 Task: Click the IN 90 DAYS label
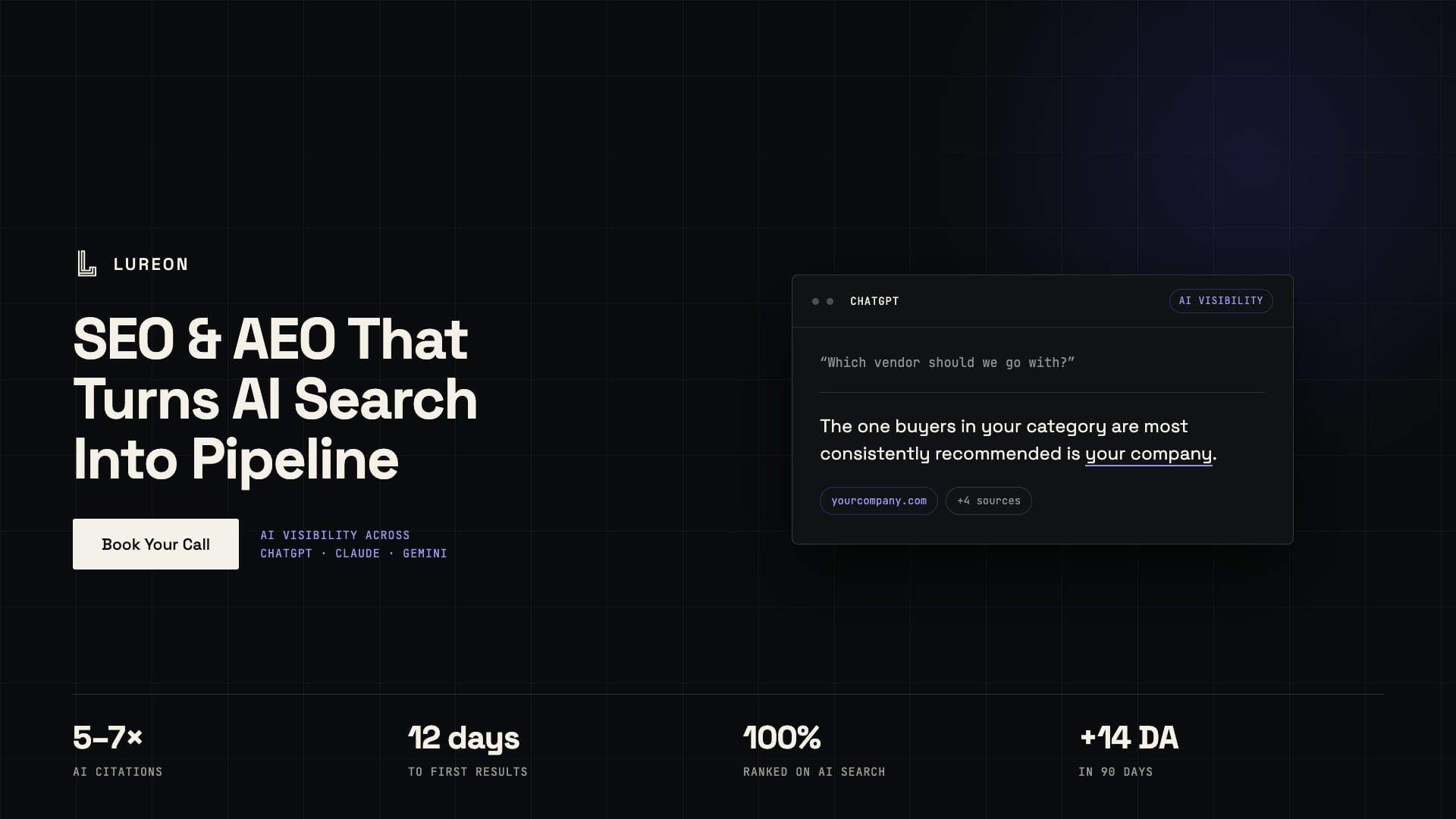(x=1116, y=772)
